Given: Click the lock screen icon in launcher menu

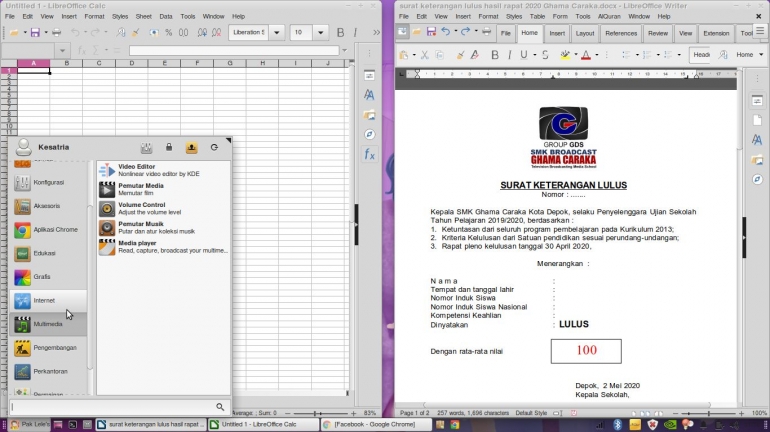Looking at the screenshot, I should (x=169, y=147).
